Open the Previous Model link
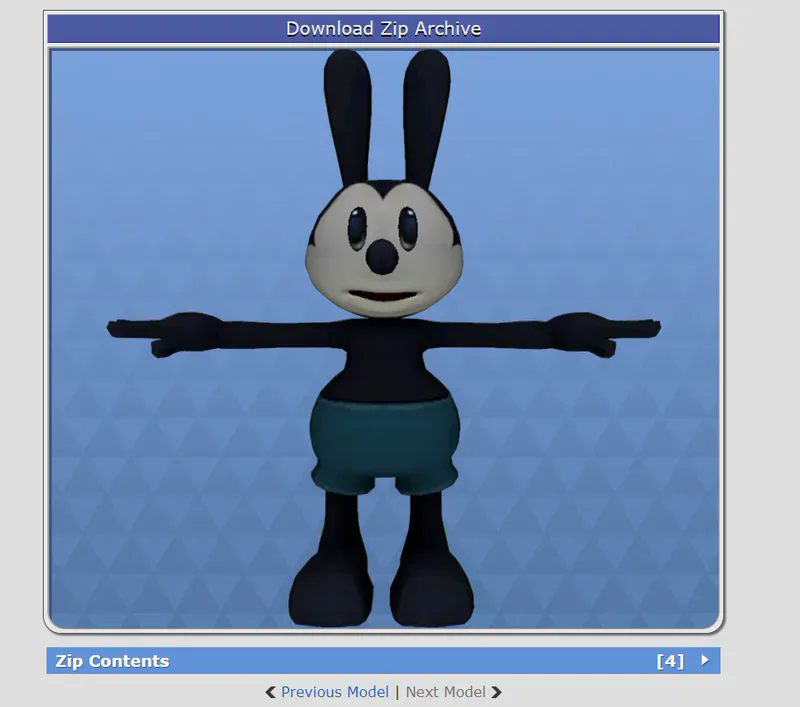The width and height of the screenshot is (800, 707). (335, 692)
